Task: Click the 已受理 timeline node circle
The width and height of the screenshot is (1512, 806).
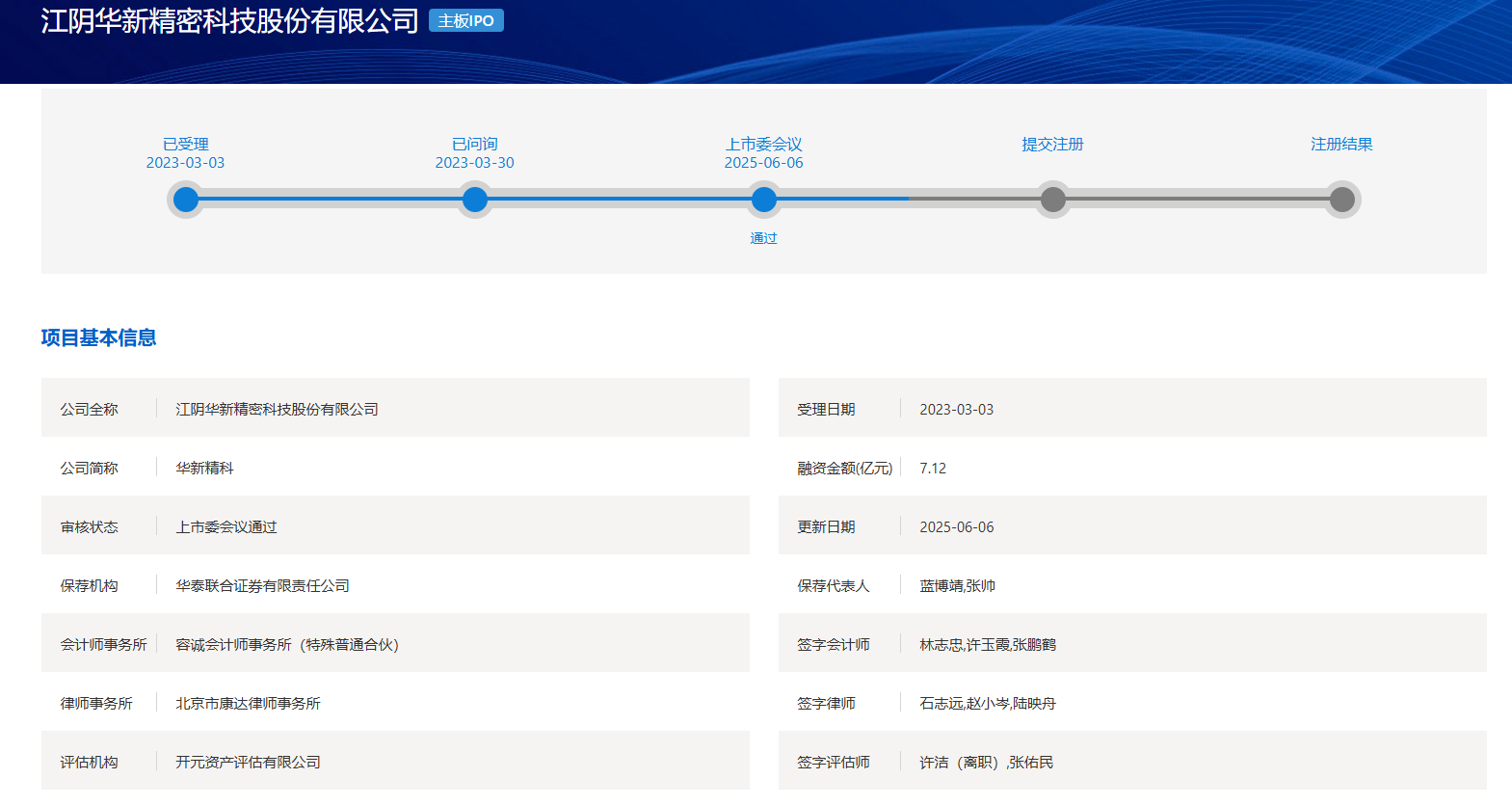Action: point(186,200)
